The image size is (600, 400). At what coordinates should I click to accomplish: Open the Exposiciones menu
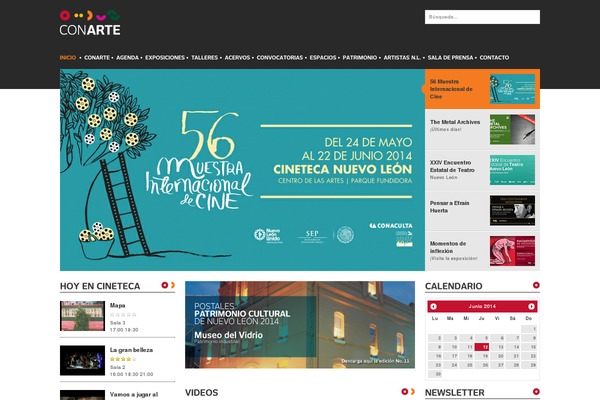tap(165, 57)
